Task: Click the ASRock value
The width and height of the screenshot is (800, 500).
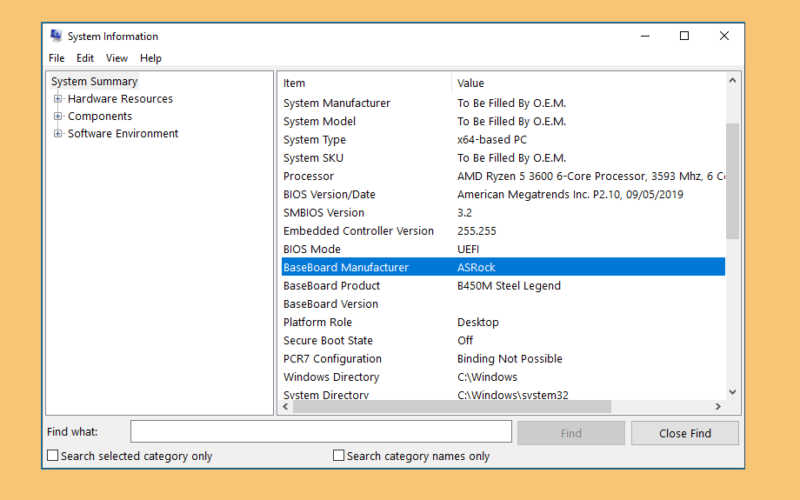Action: 476,267
